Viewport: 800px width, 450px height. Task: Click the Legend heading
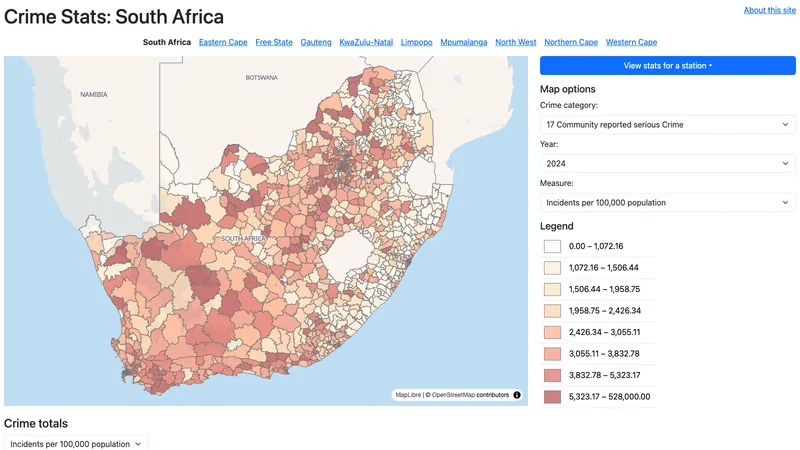[557, 226]
